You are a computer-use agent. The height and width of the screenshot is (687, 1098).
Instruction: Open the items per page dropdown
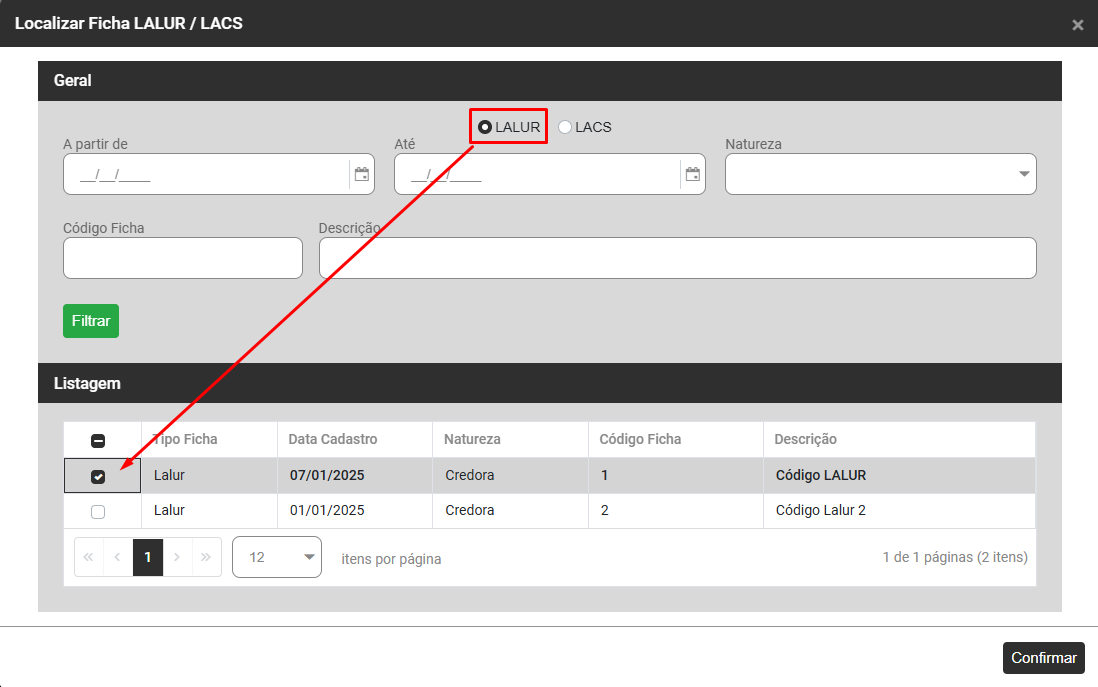point(277,557)
